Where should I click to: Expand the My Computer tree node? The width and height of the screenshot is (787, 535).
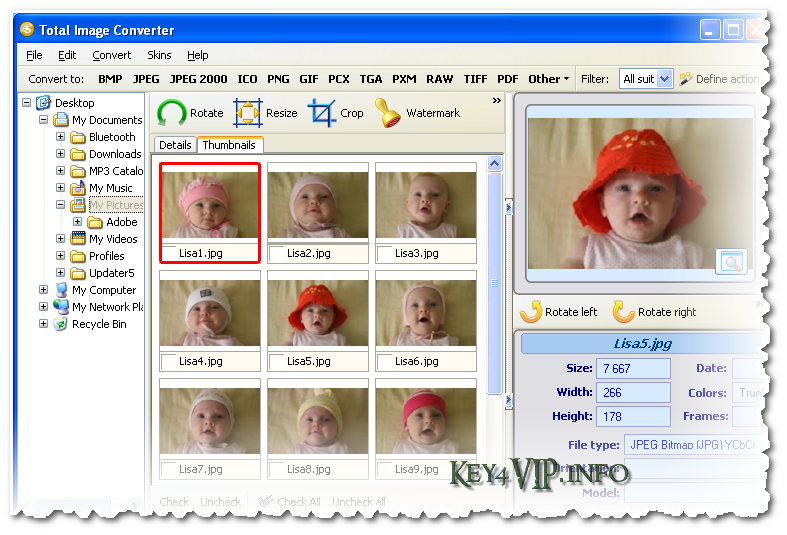pos(44,290)
